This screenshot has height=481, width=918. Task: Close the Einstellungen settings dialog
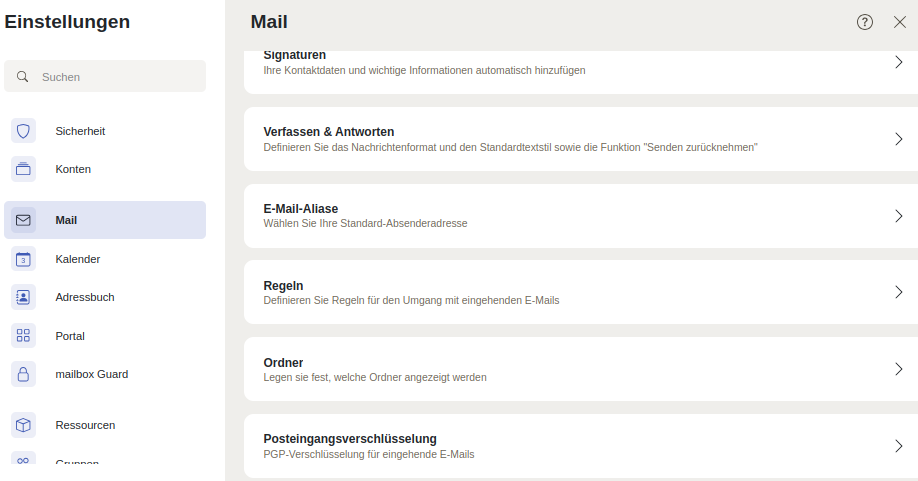pos(899,22)
